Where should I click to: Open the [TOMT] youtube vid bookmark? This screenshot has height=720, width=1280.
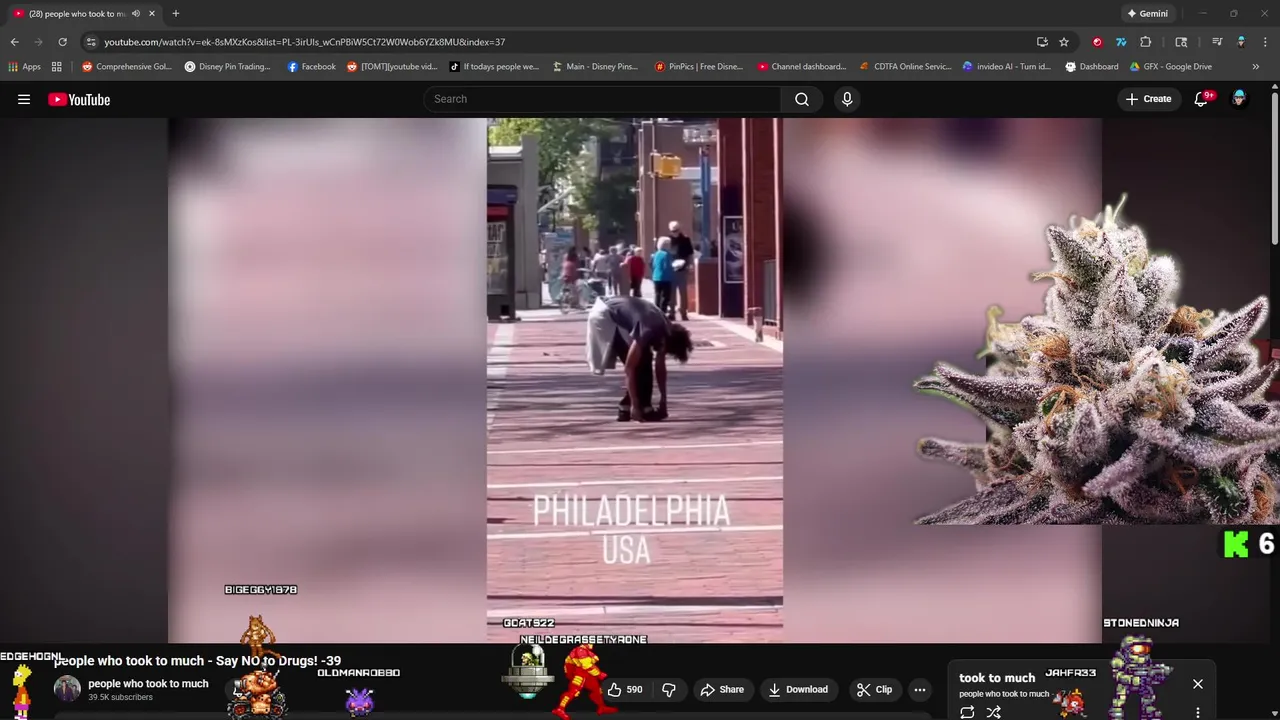coord(392,67)
